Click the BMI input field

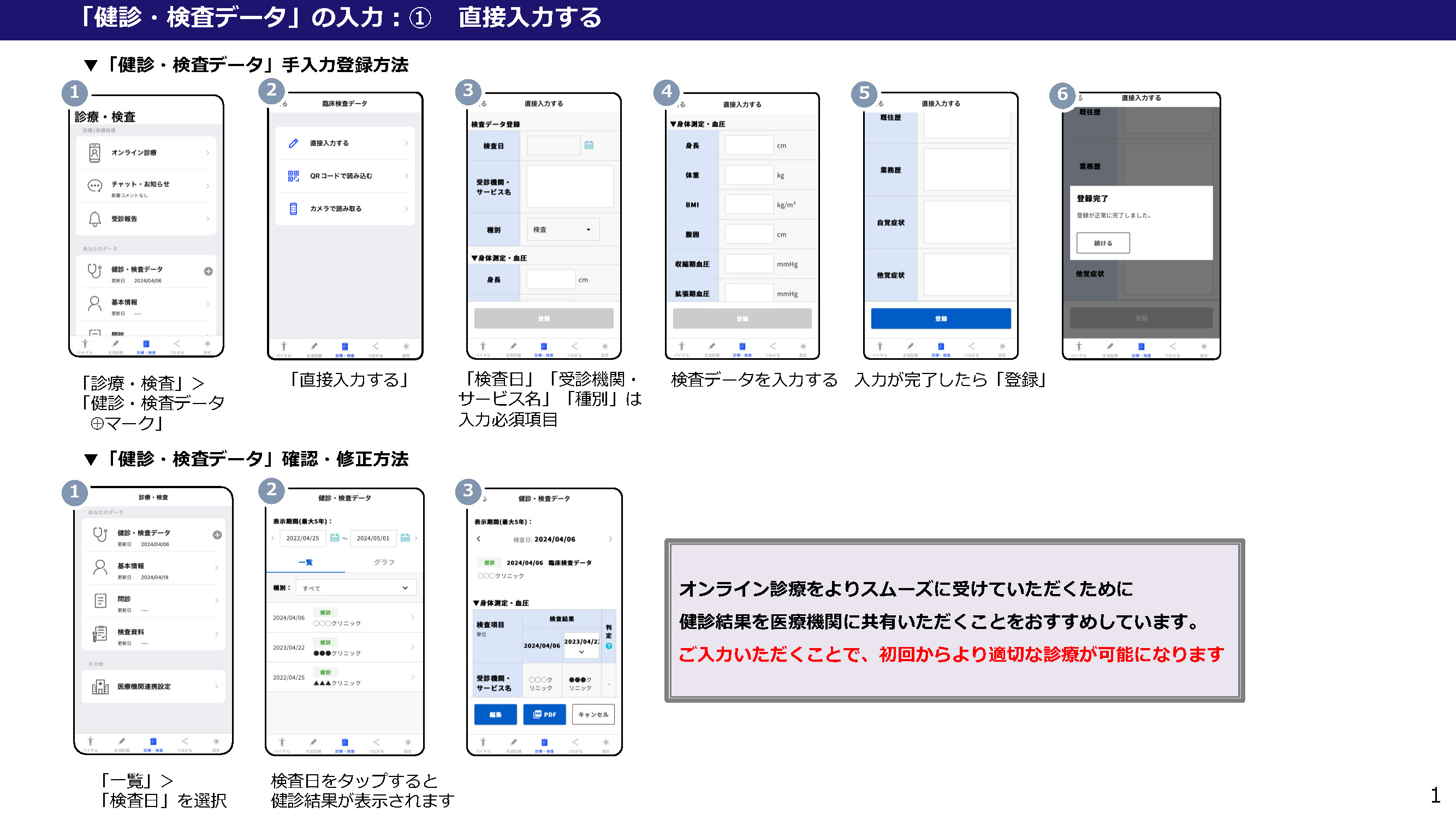pos(749,205)
